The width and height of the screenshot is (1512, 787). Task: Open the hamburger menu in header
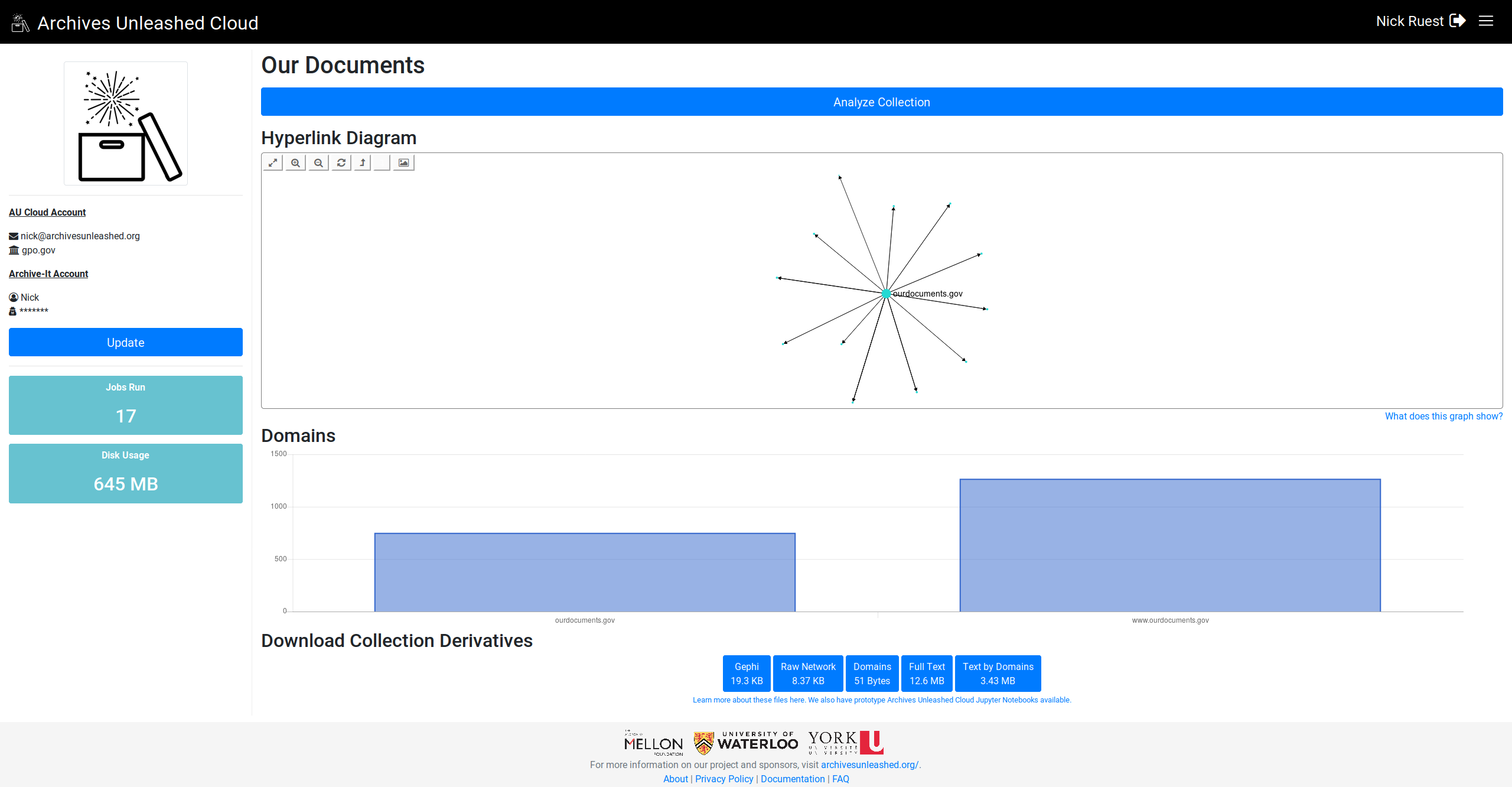1486,21
